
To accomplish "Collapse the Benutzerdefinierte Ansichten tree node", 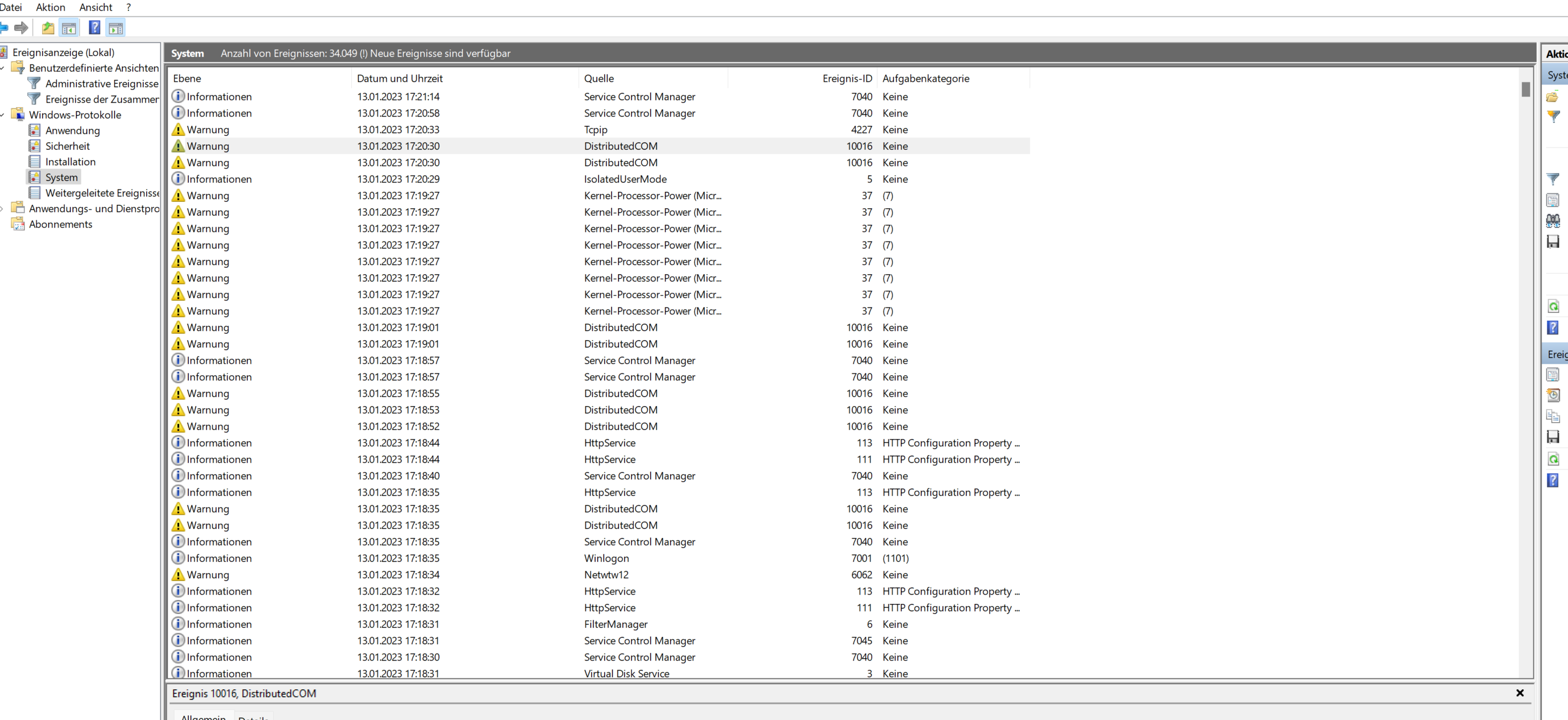I will click(3, 68).
